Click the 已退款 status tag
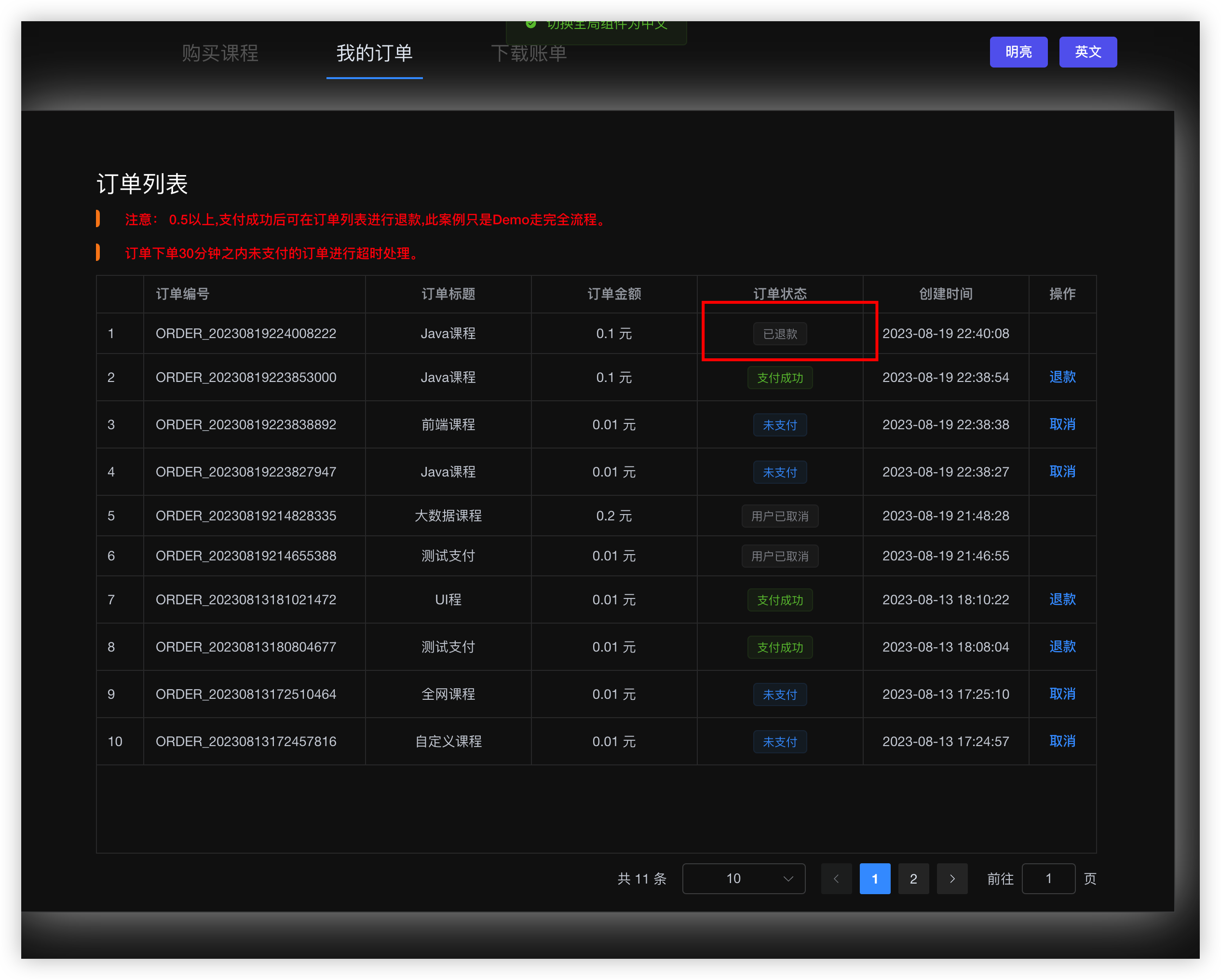The width and height of the screenshot is (1221, 980). [x=780, y=334]
